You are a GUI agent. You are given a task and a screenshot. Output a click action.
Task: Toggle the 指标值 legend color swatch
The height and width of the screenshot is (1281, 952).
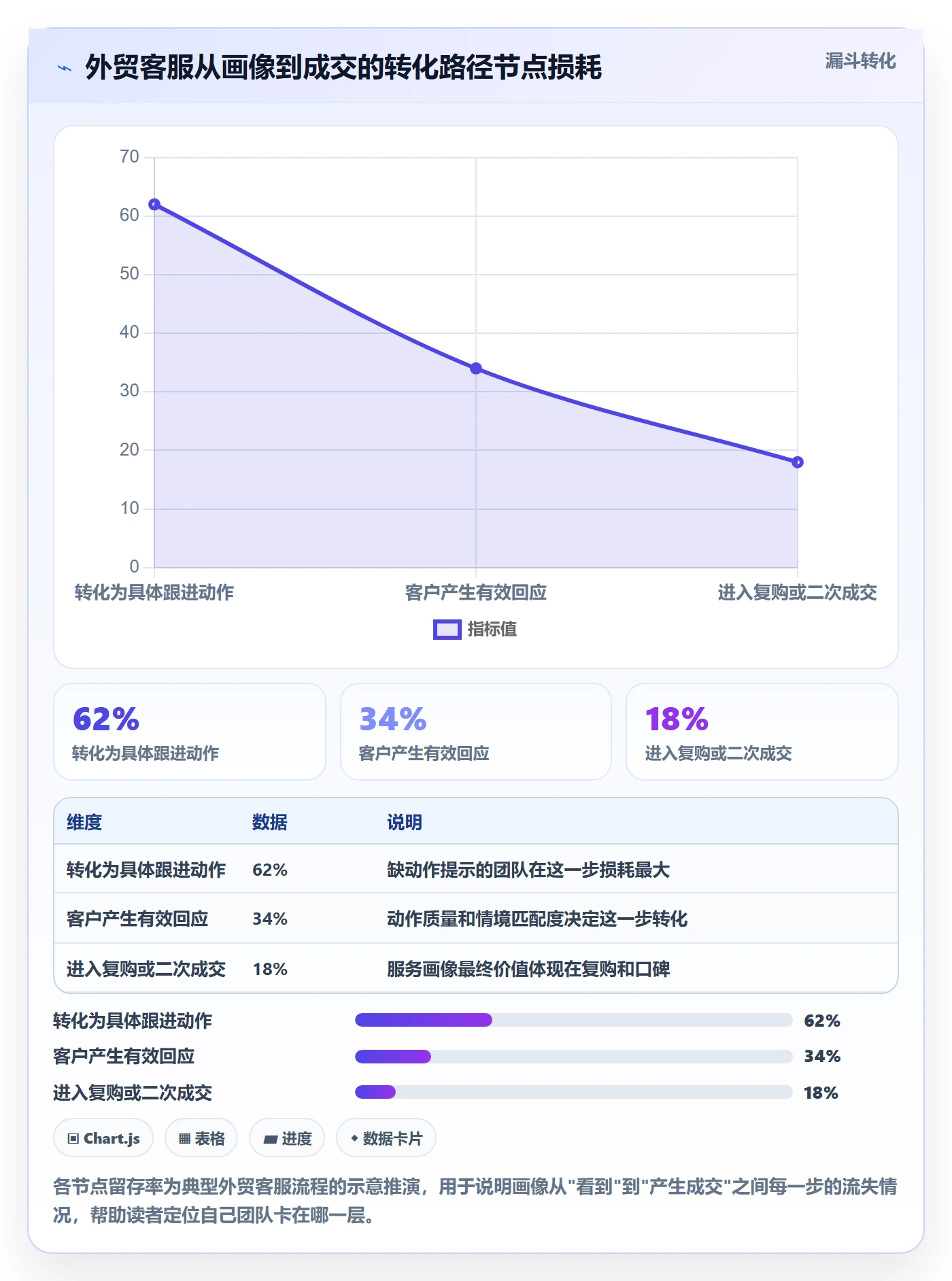[x=447, y=630]
